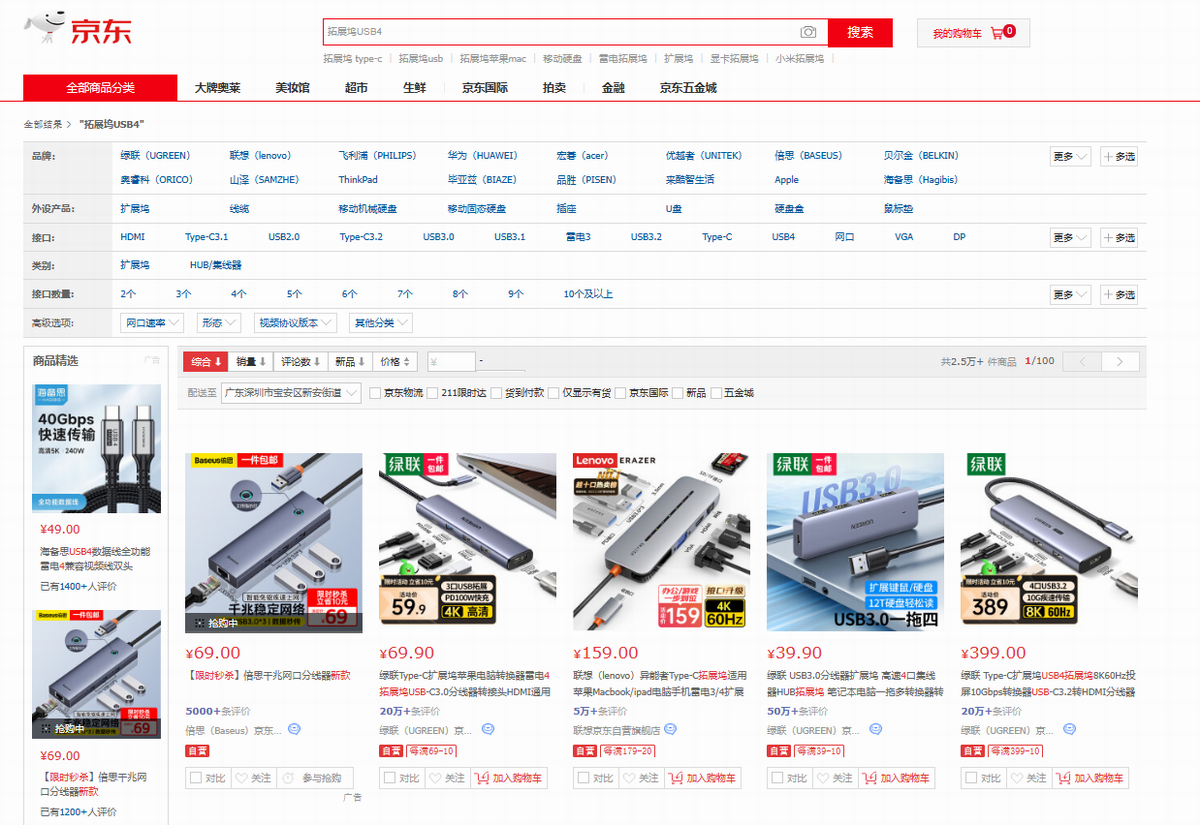Filter category by HUB/集线器

pos(216,266)
